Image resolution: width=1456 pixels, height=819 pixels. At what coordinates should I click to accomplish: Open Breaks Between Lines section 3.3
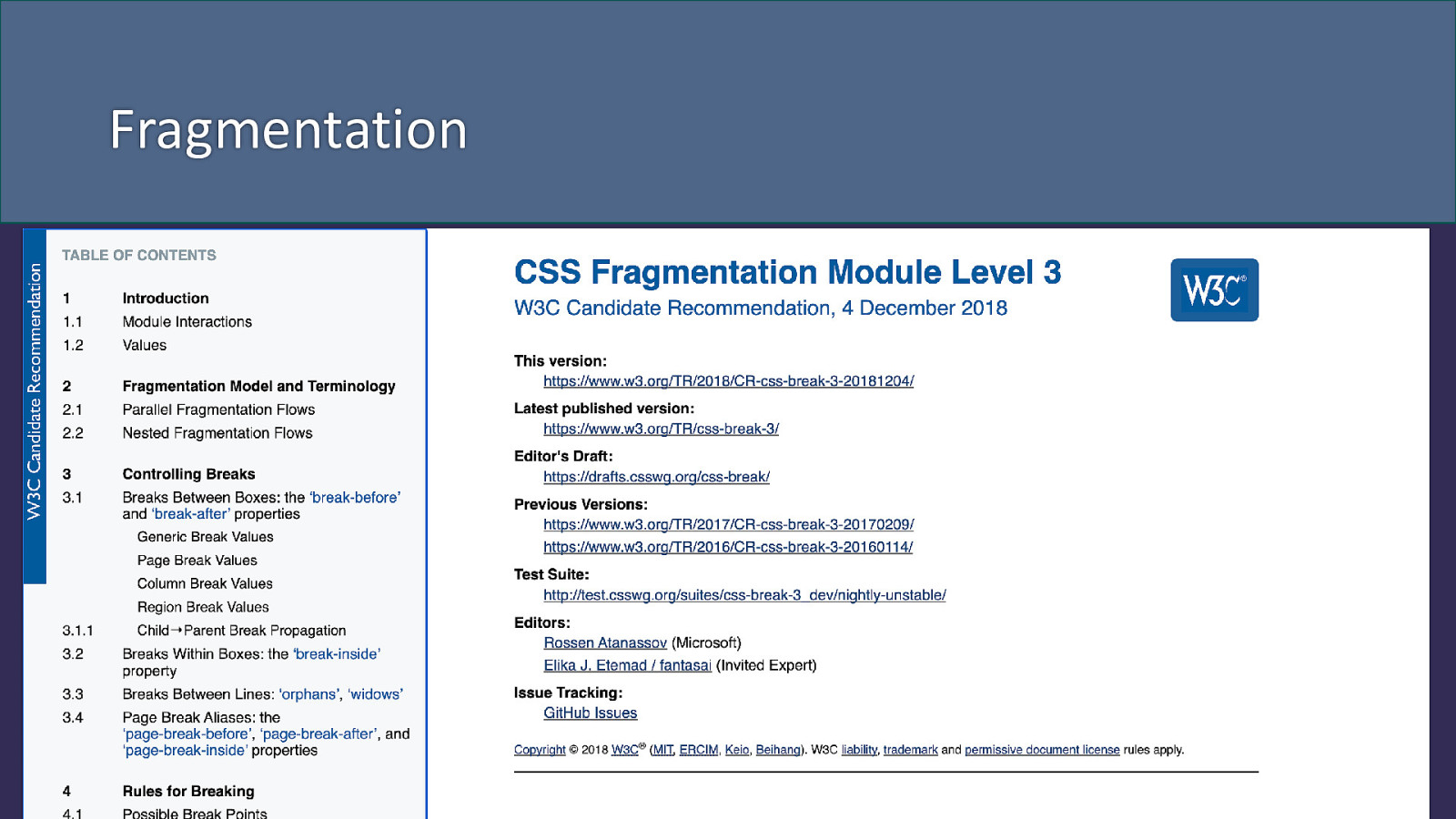click(263, 694)
